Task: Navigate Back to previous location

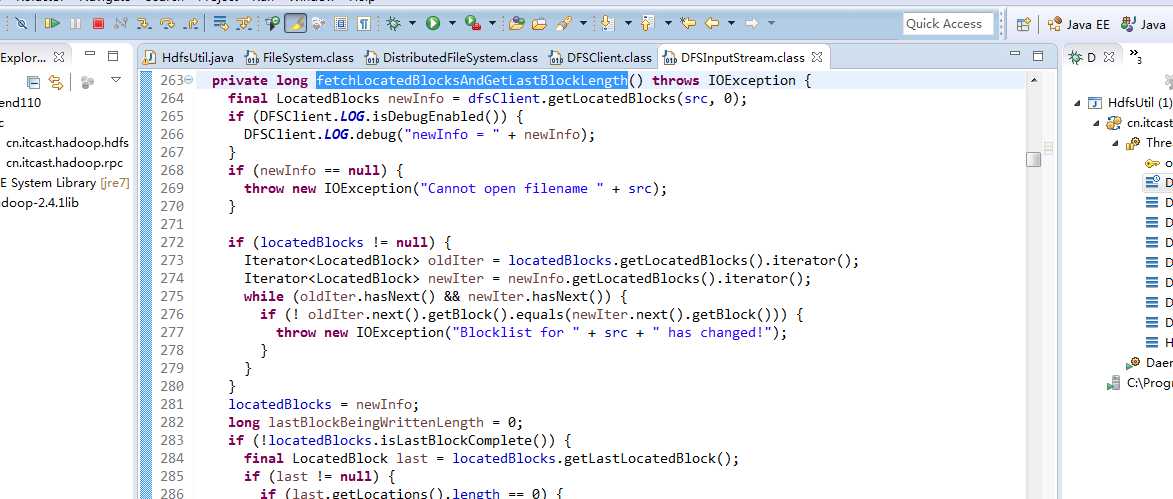Action: pos(712,23)
